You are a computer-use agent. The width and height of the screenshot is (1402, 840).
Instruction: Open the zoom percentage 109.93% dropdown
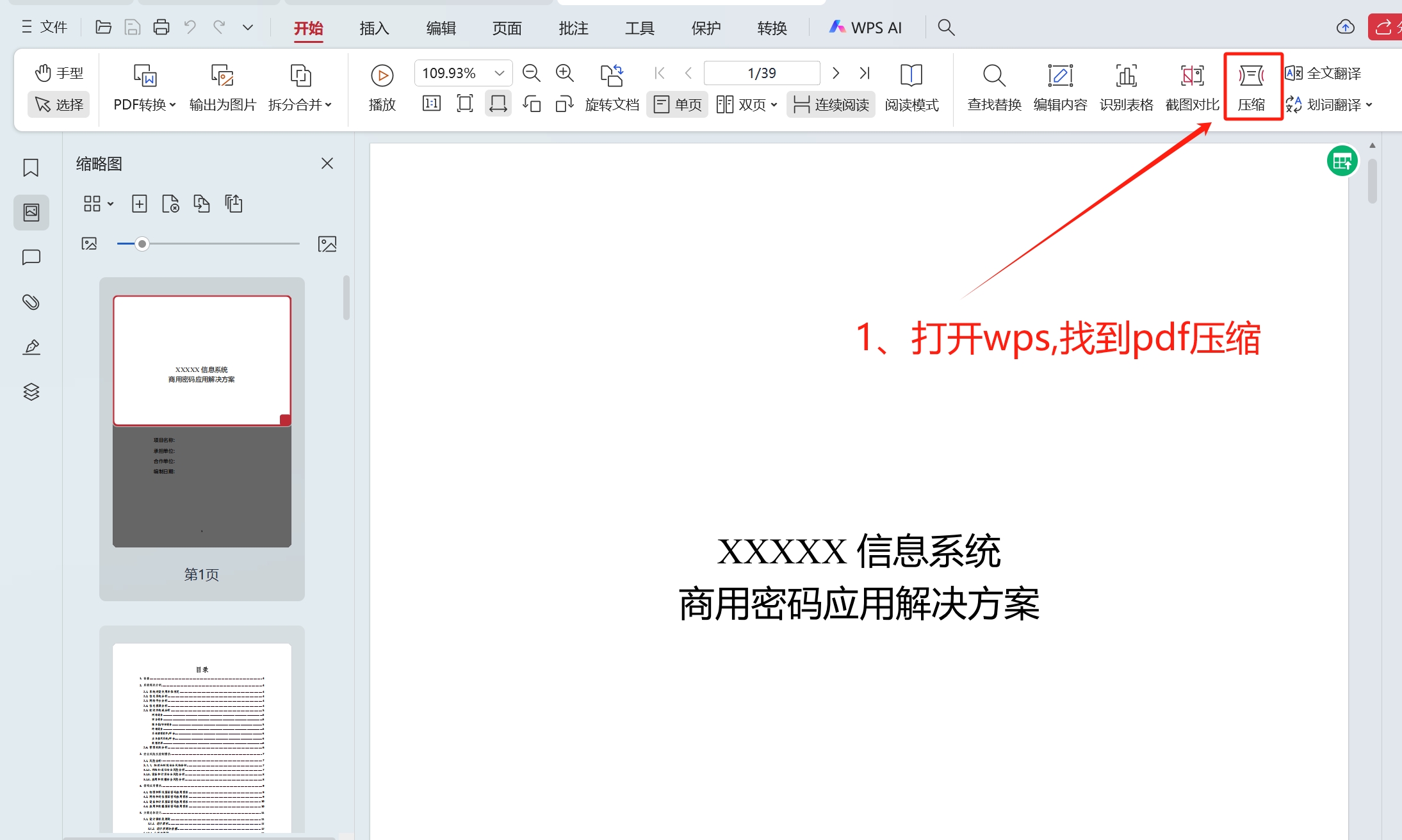[500, 73]
